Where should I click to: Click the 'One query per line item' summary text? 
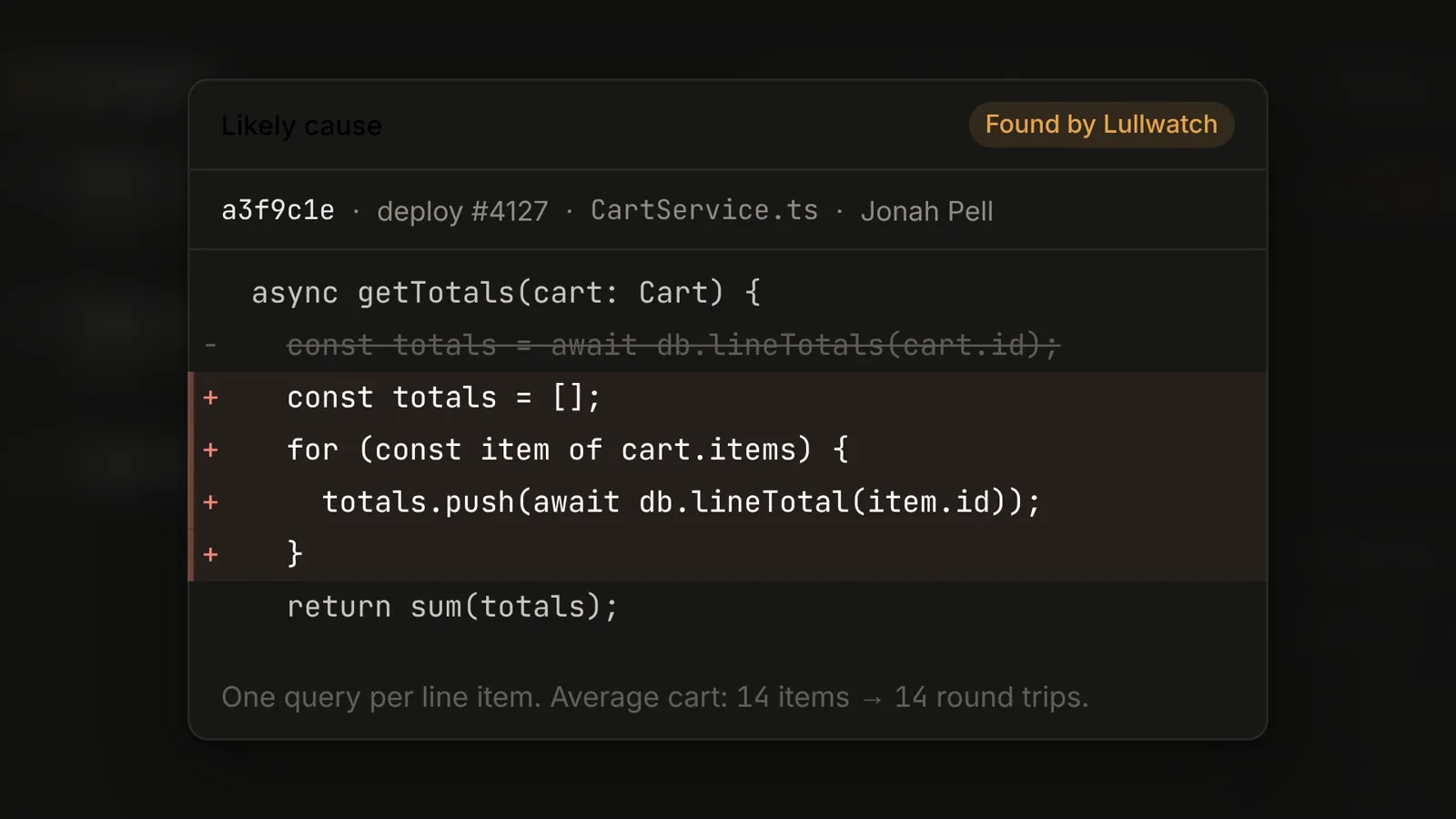click(655, 697)
